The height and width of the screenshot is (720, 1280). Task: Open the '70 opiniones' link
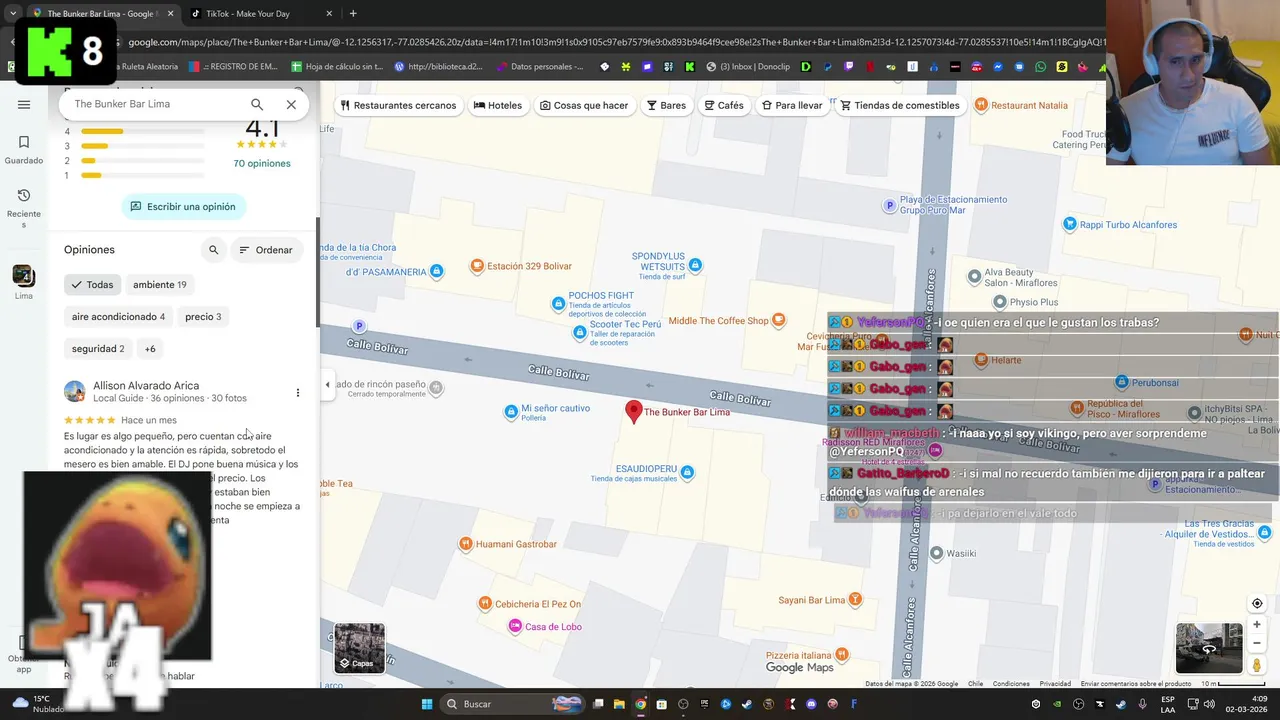[262, 163]
